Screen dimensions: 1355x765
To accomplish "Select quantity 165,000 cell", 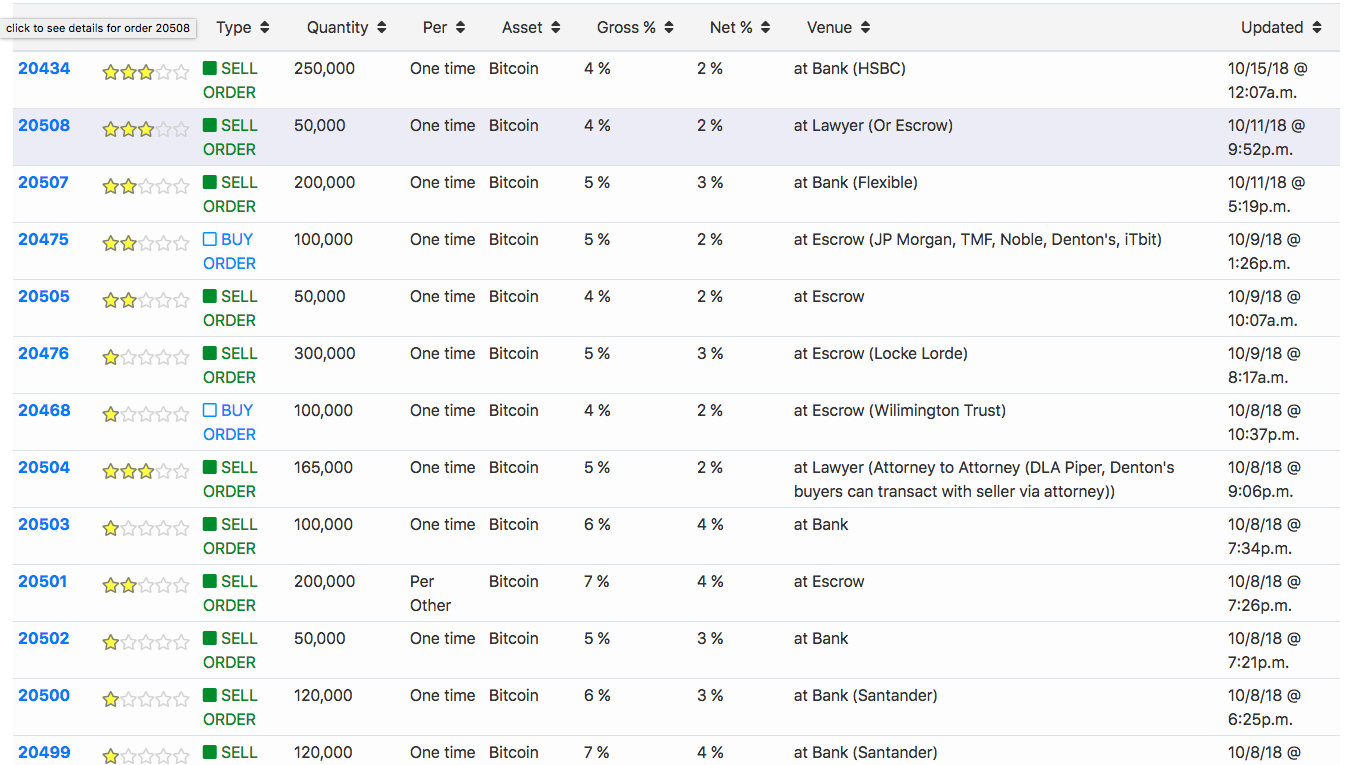I will click(x=323, y=468).
